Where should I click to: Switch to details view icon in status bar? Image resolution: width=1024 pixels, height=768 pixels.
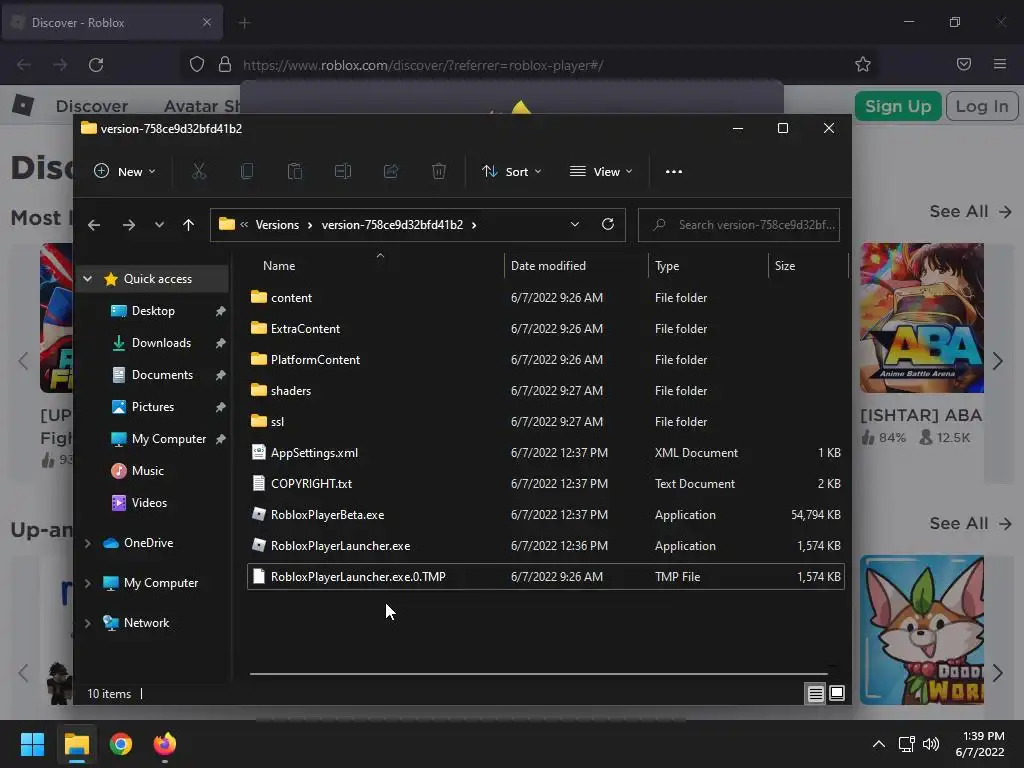[x=816, y=694]
